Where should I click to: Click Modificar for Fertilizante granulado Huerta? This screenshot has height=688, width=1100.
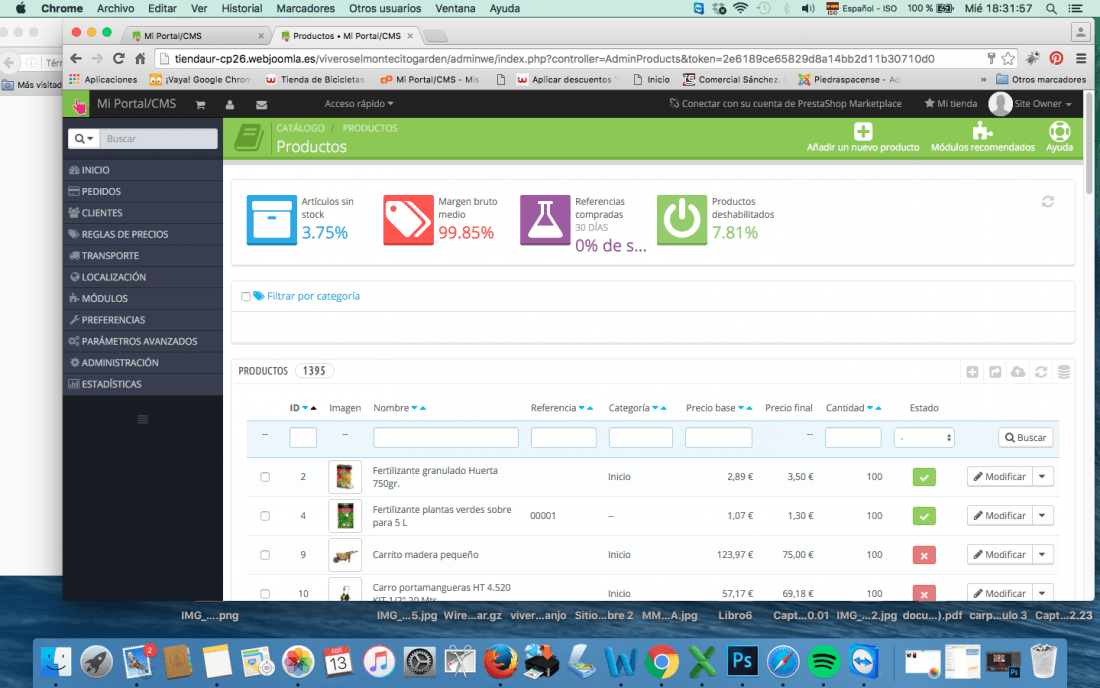pyautogui.click(x=1000, y=477)
